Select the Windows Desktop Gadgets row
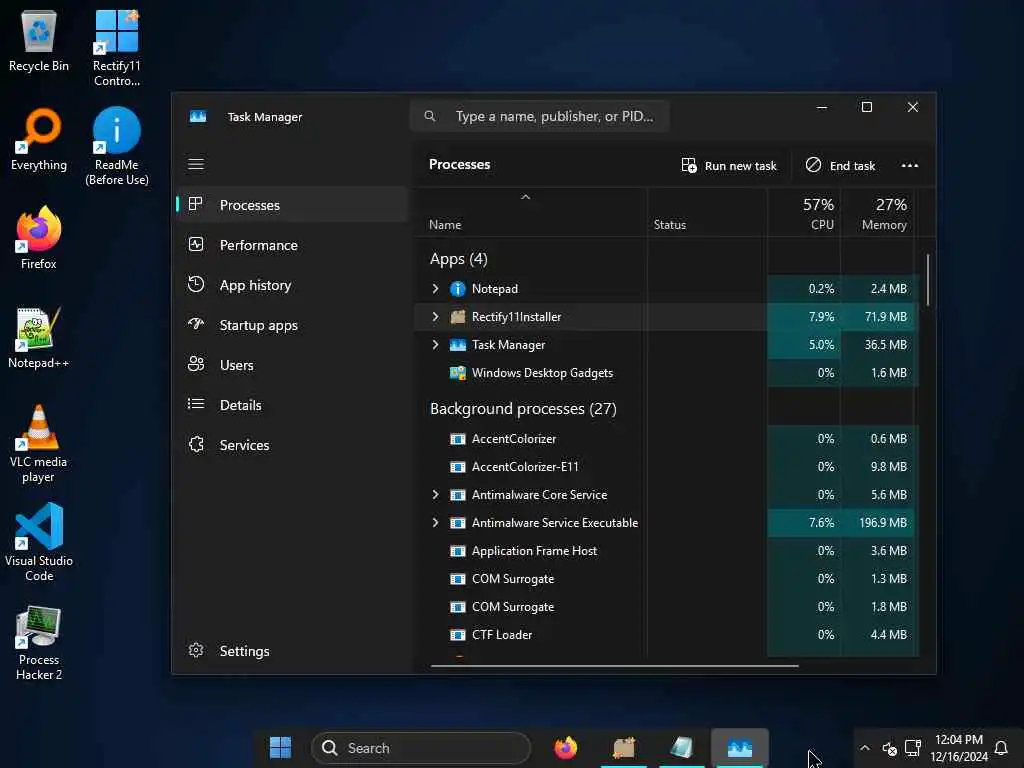The image size is (1024, 768). point(666,373)
